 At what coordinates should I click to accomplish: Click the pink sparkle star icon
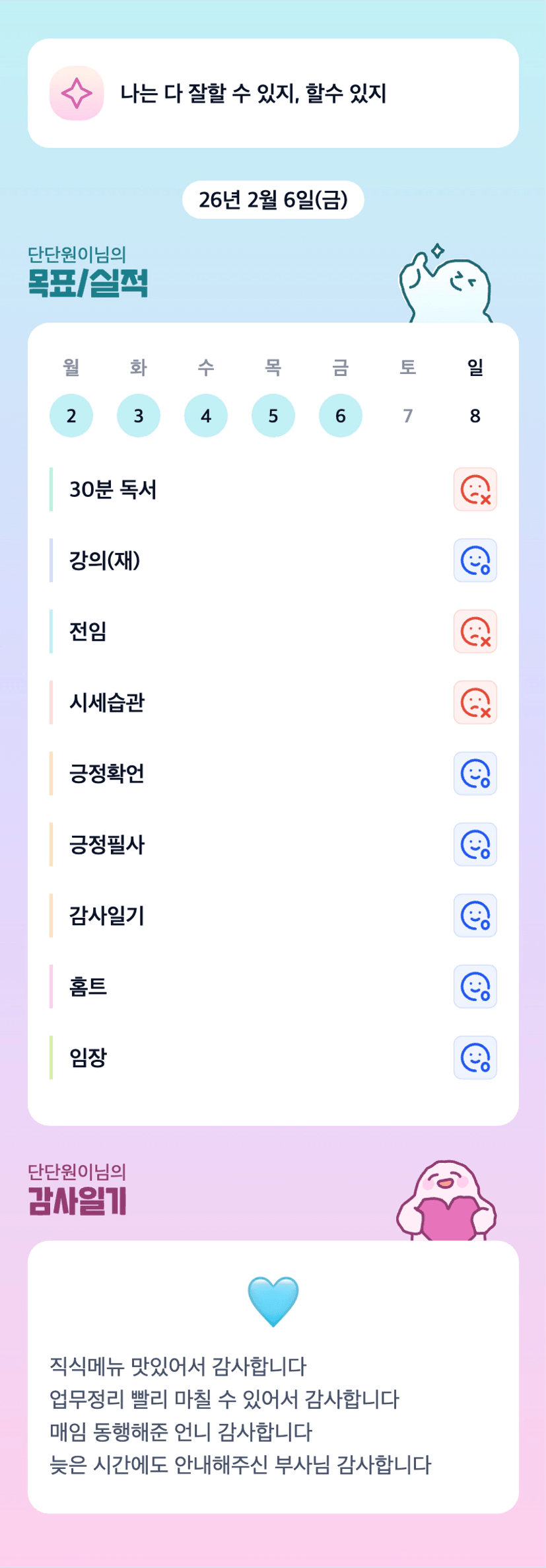click(77, 93)
